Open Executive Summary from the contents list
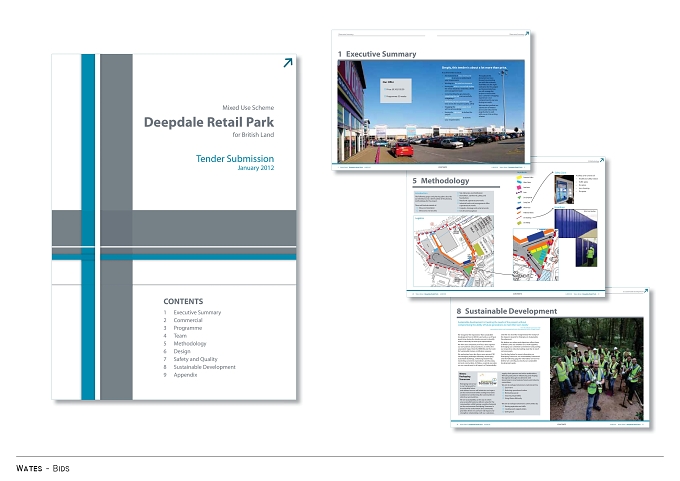The width and height of the screenshot is (680, 481). [x=197, y=312]
